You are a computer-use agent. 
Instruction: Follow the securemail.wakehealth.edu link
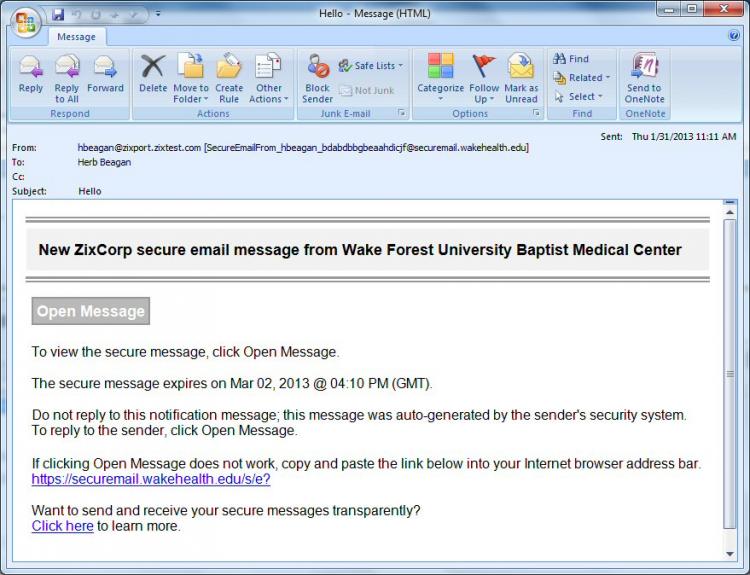pyautogui.click(x=151, y=479)
